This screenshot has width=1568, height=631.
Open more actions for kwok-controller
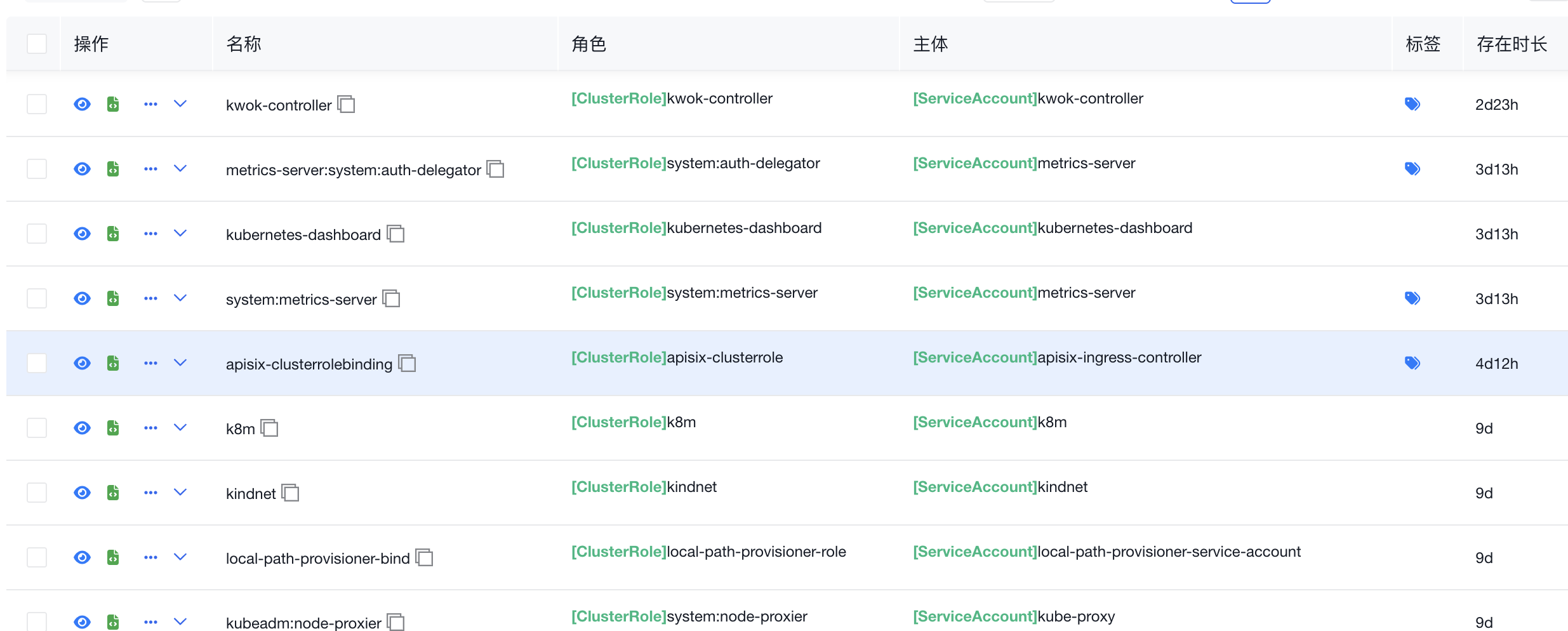[150, 104]
